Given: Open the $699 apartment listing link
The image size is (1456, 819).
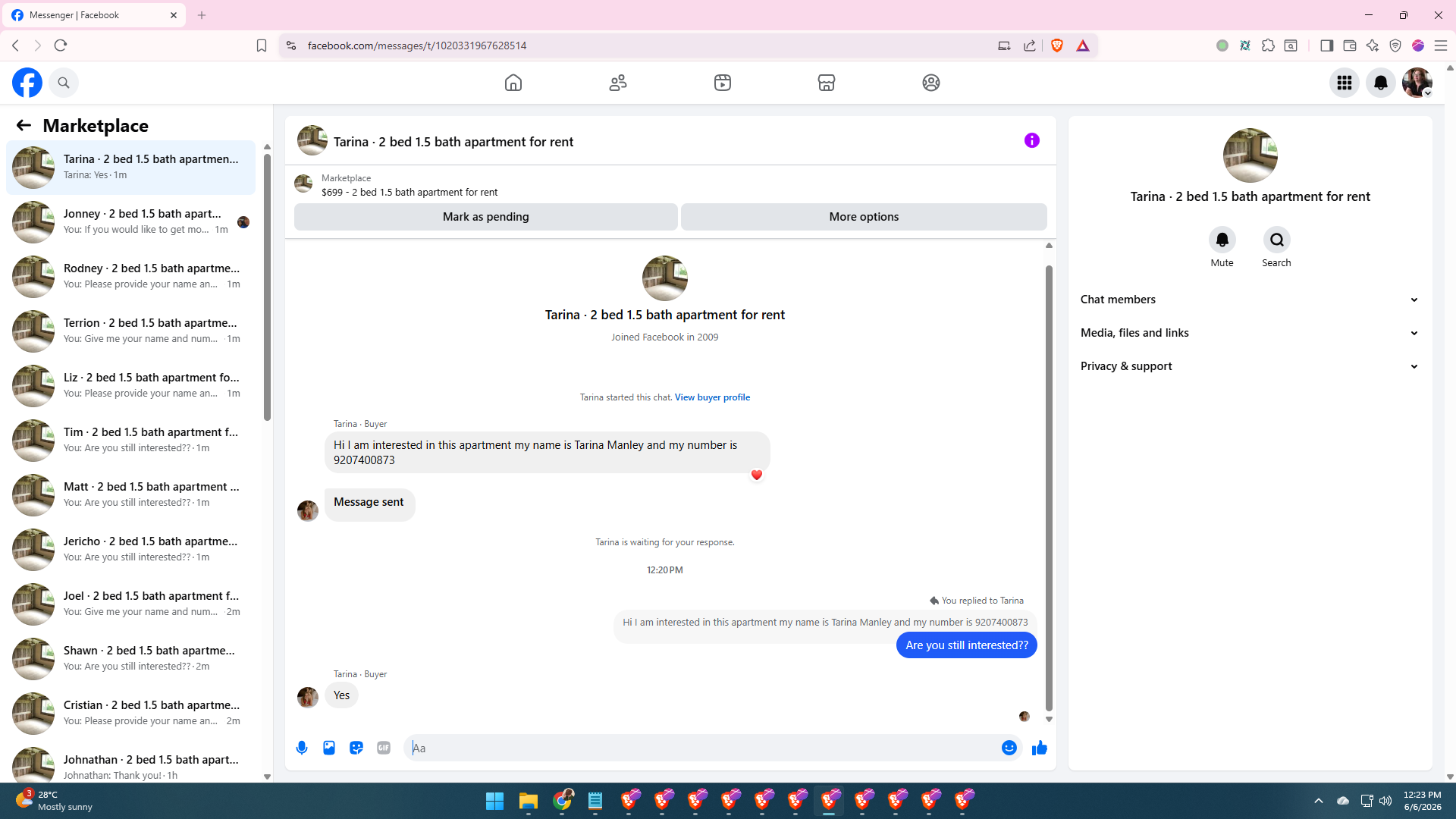Looking at the screenshot, I should [409, 193].
